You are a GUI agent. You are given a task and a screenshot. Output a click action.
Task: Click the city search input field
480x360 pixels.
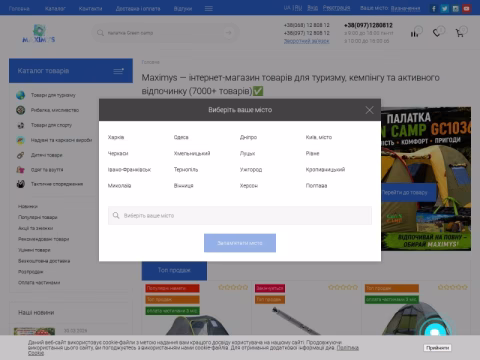tap(240, 215)
